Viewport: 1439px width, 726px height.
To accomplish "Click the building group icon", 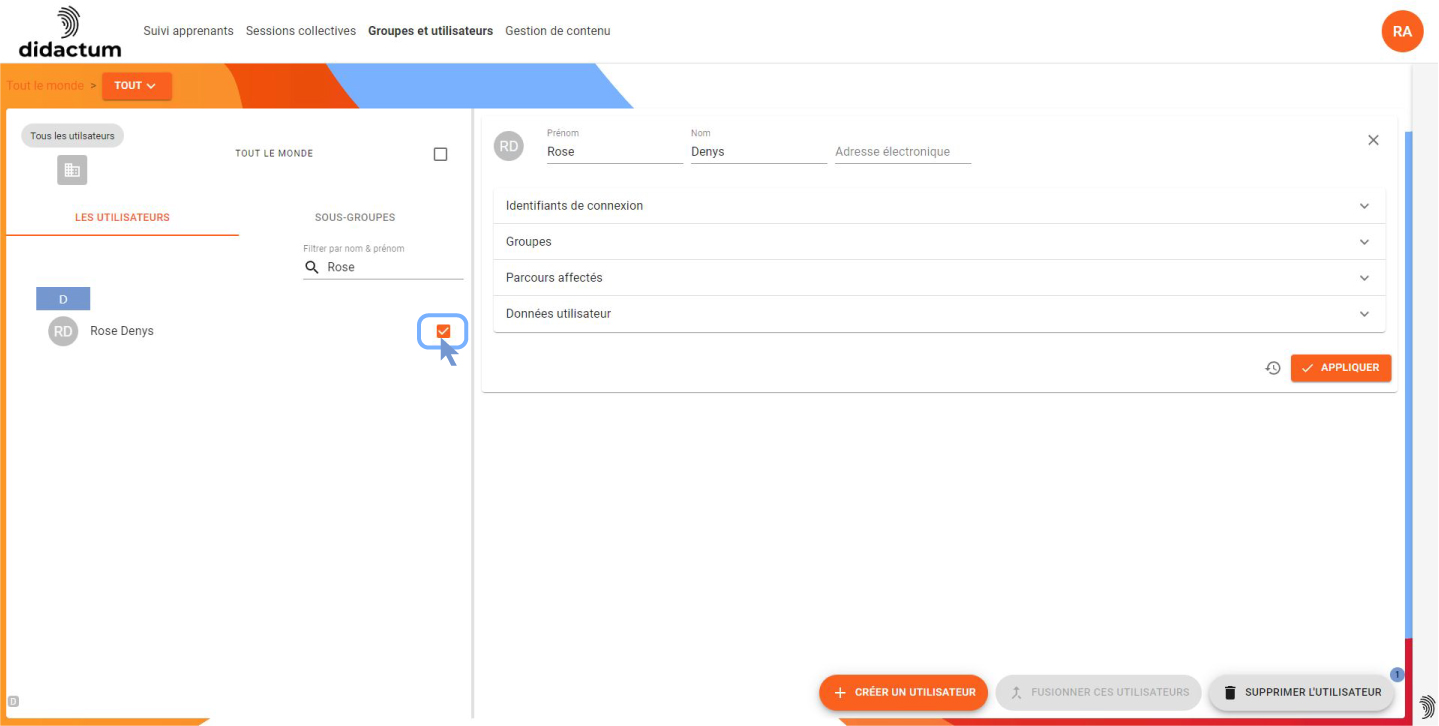I will tap(72, 170).
